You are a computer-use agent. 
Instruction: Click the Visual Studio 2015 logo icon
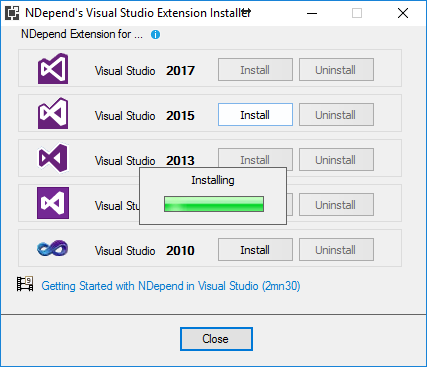click(53, 113)
